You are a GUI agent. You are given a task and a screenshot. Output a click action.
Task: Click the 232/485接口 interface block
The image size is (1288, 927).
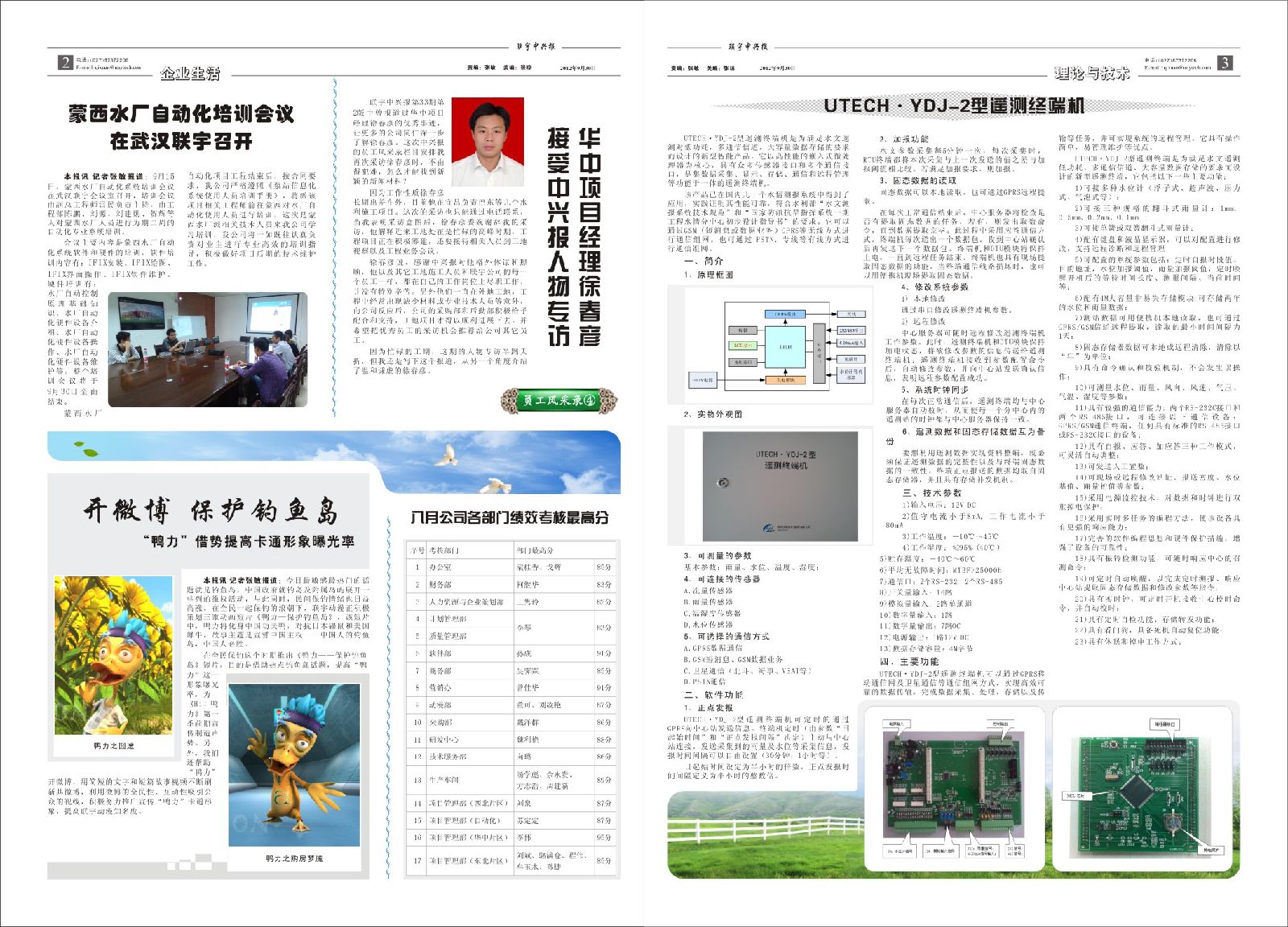(852, 330)
